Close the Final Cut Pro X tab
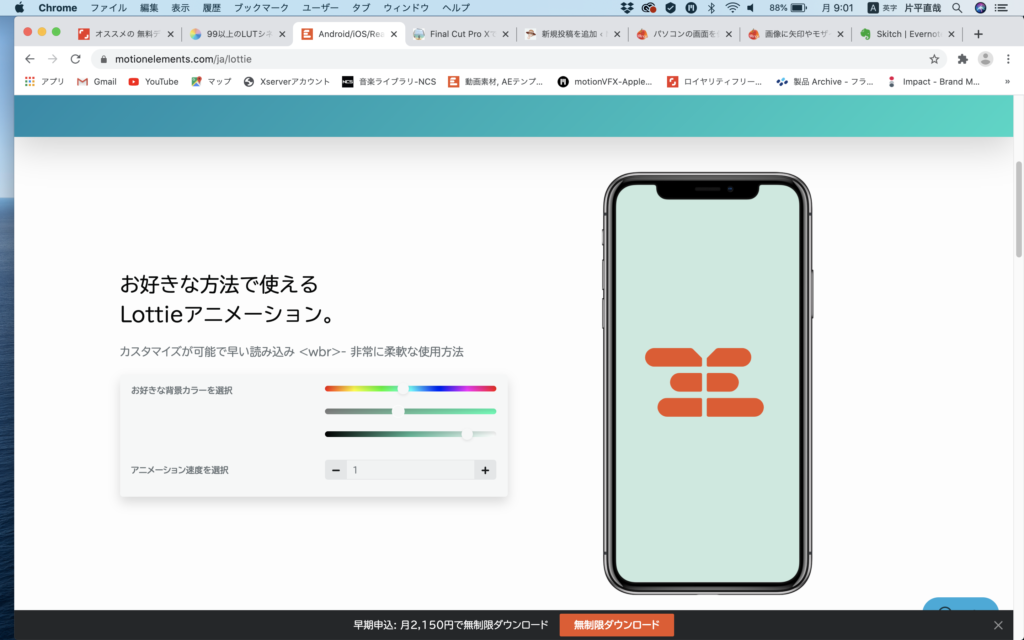Viewport: 1024px width, 640px height. pyautogui.click(x=505, y=34)
